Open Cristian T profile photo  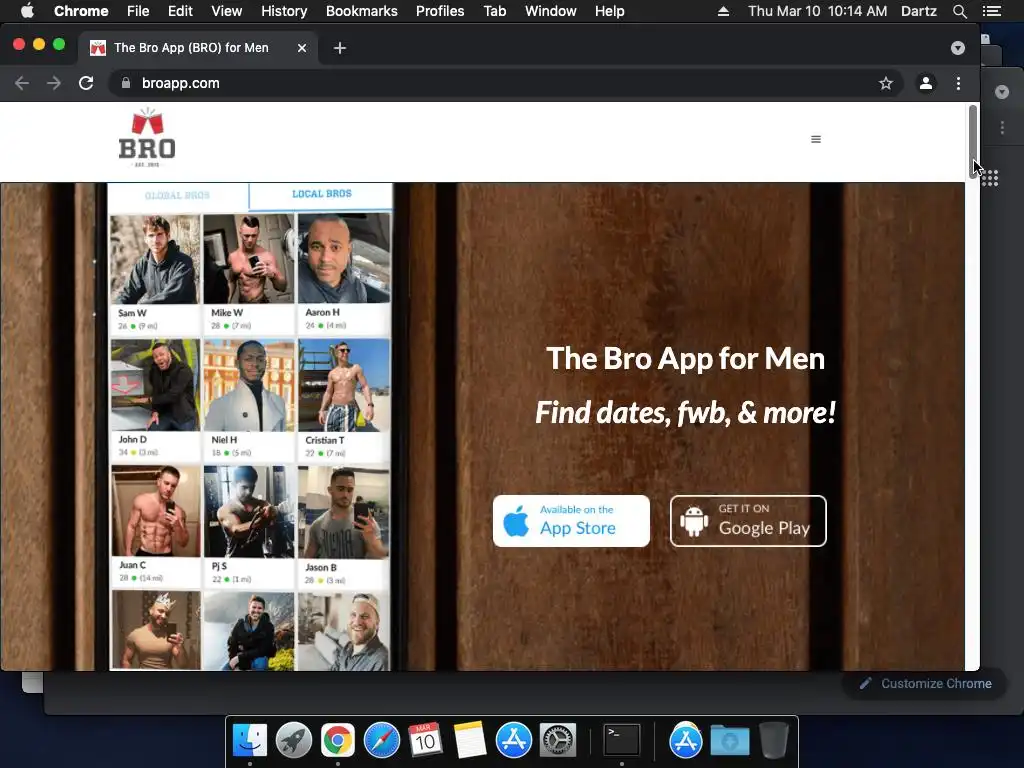[x=344, y=385]
